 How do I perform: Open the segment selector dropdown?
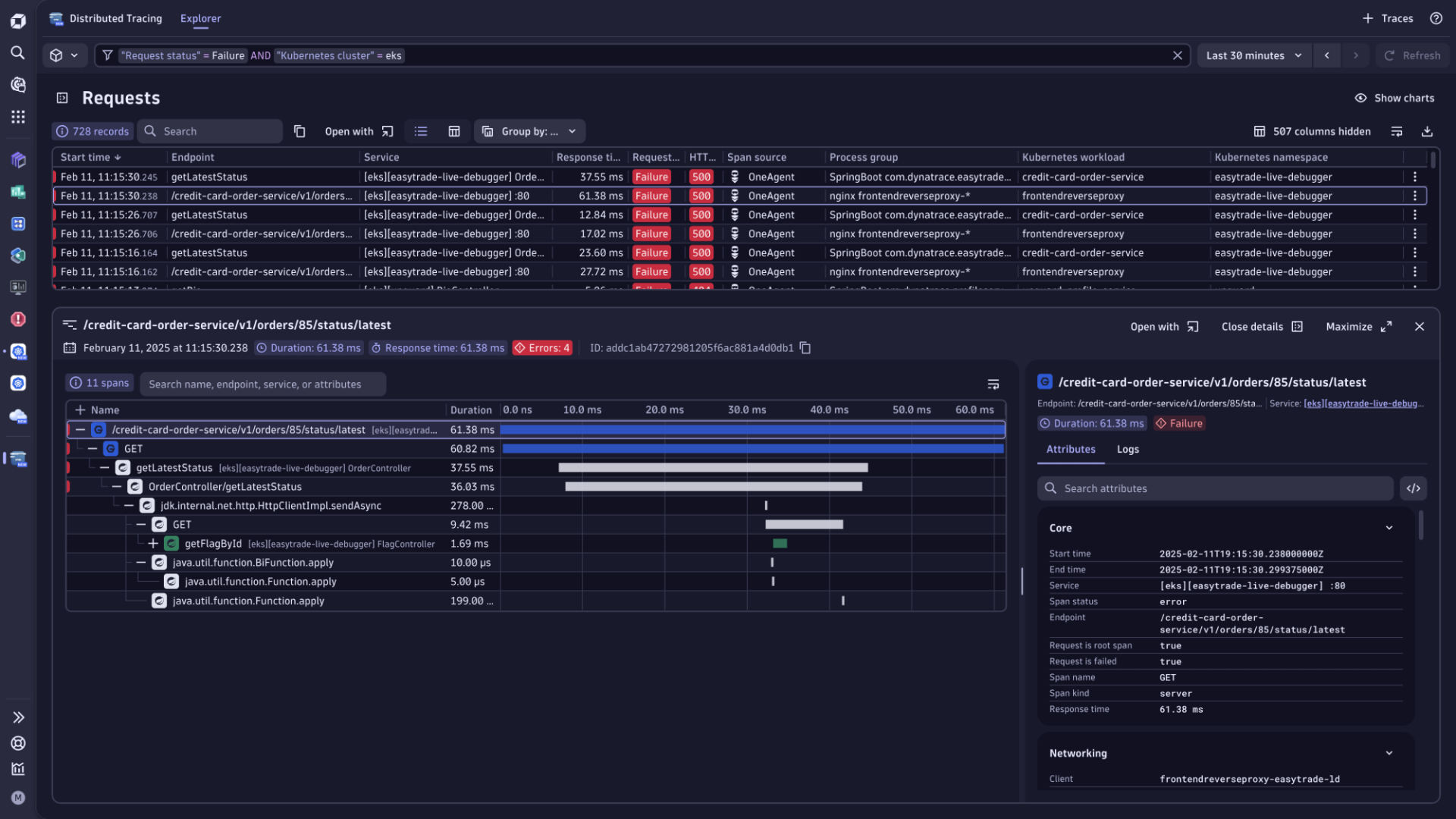(64, 55)
